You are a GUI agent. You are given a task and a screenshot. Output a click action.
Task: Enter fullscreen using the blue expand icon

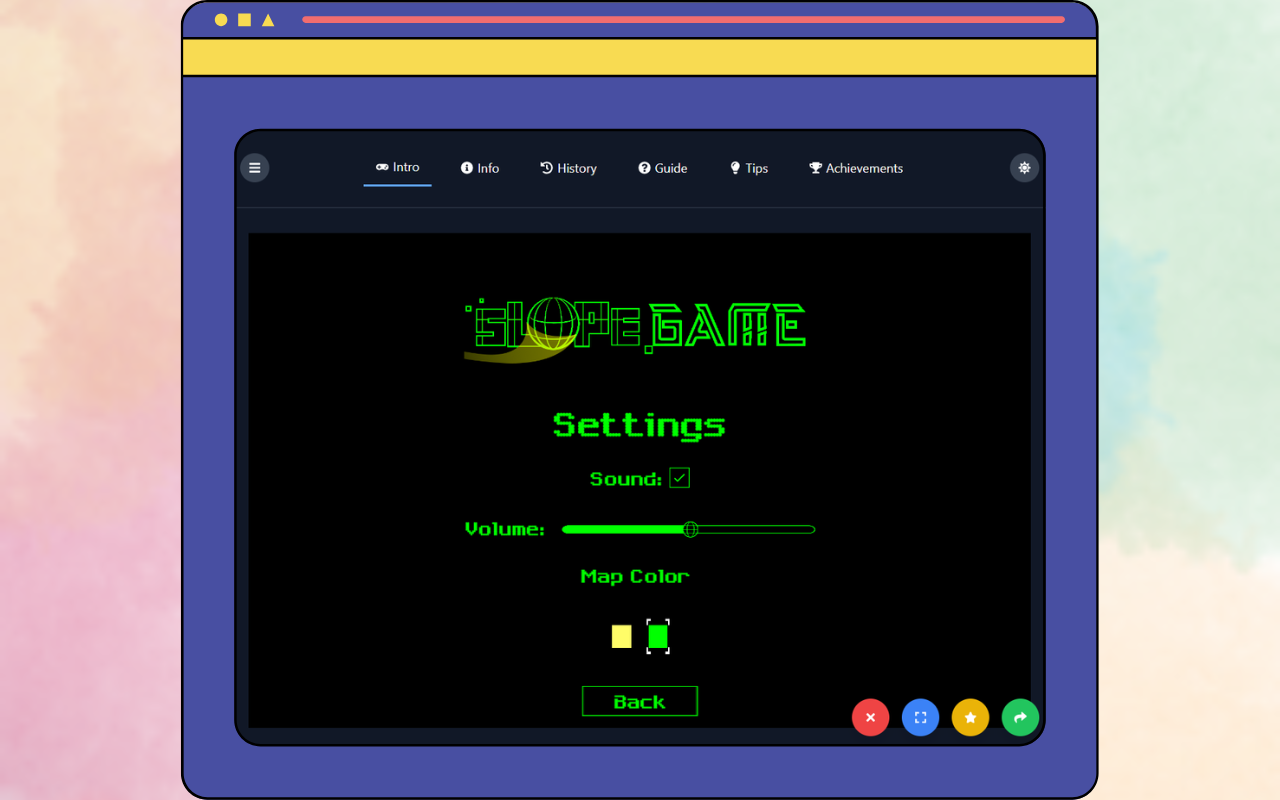coord(920,717)
